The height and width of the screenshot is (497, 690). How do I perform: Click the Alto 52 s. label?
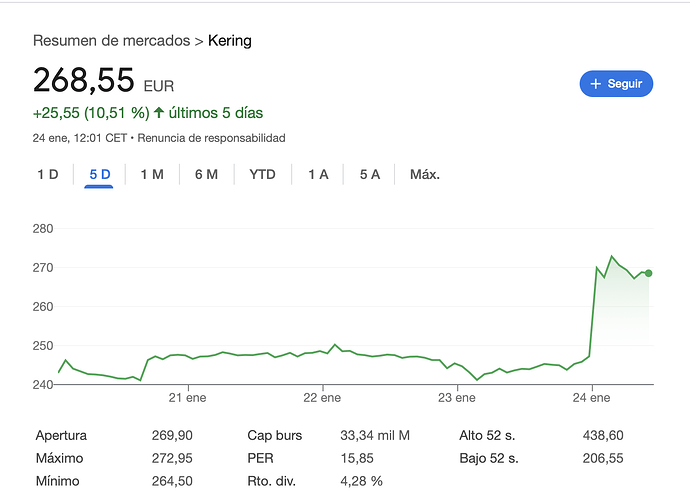pos(487,436)
